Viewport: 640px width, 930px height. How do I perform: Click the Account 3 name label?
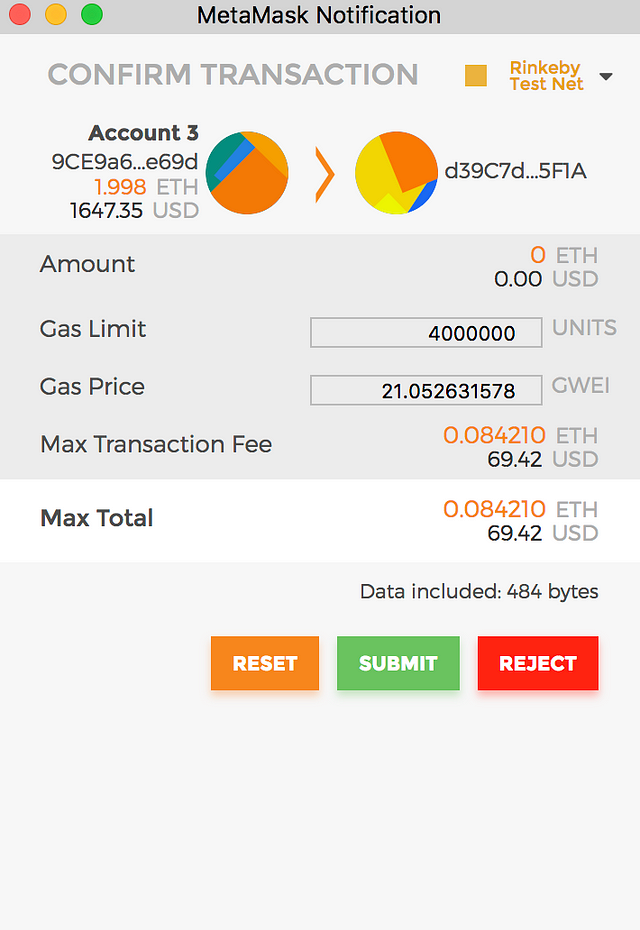(144, 133)
